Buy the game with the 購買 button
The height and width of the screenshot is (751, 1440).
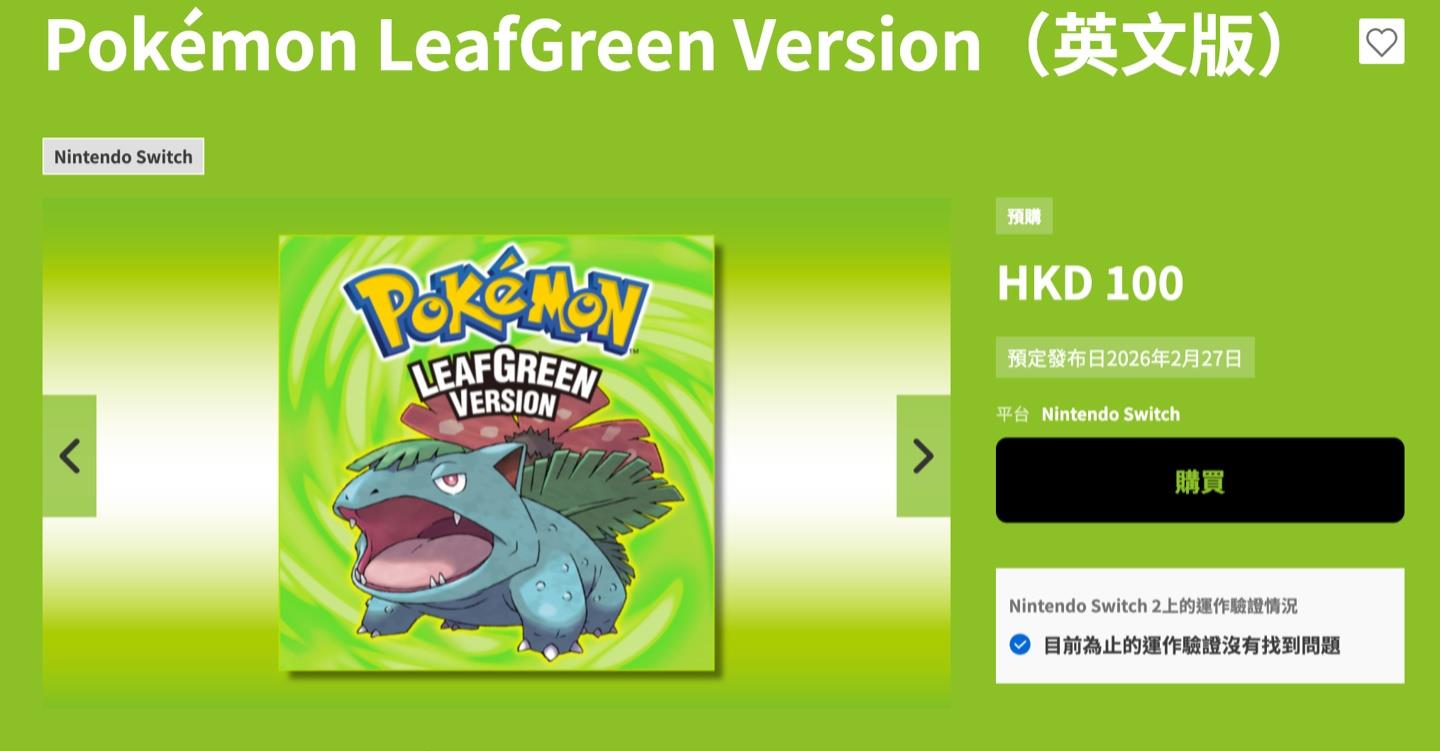pyautogui.click(x=1200, y=480)
